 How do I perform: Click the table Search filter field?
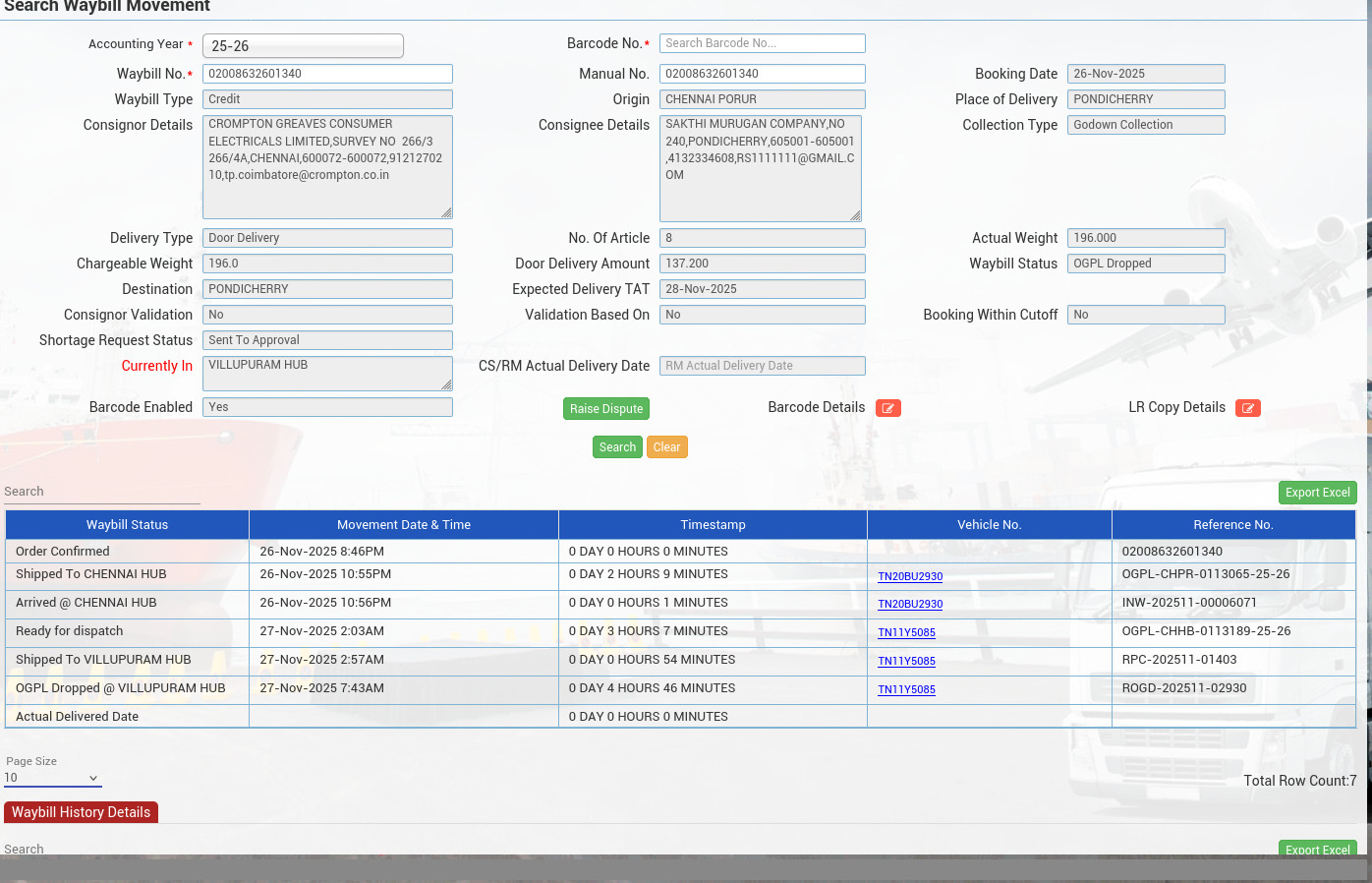pyautogui.click(x=101, y=492)
